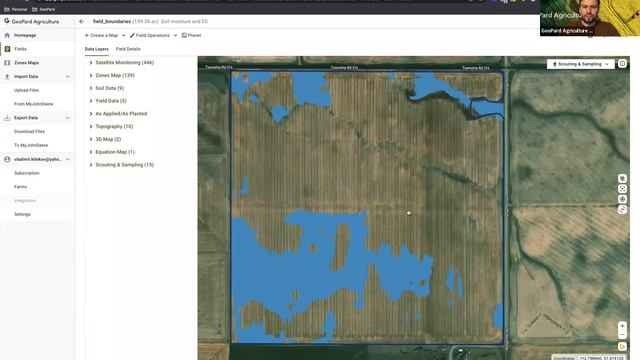Click the plus icon of Create a Map
The image size is (640, 360).
(87, 36)
